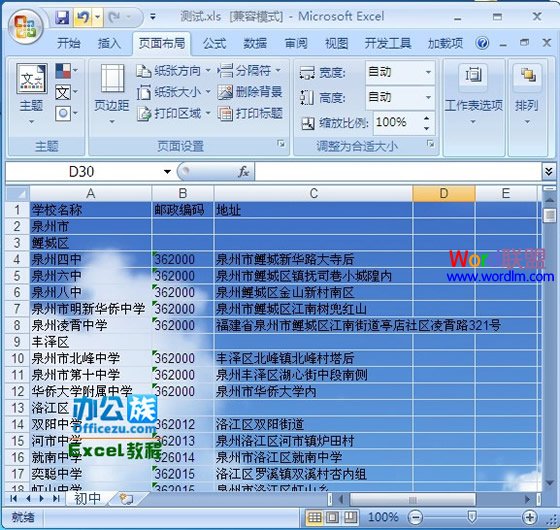The image size is (560, 530).
Task: Open the Office button menu
Action: (25, 27)
